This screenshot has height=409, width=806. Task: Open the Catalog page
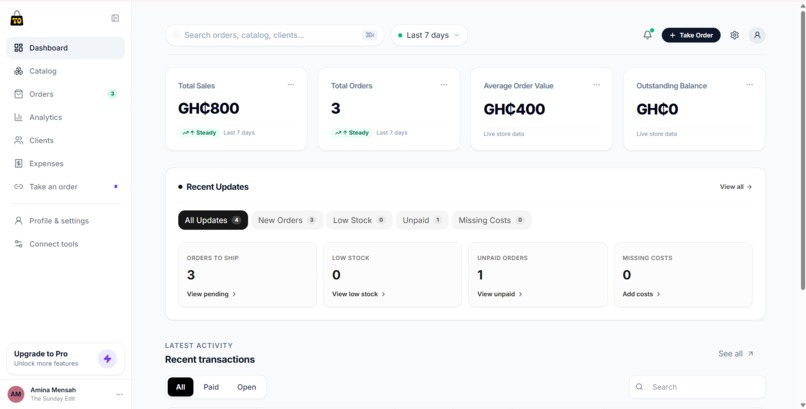coord(65,71)
